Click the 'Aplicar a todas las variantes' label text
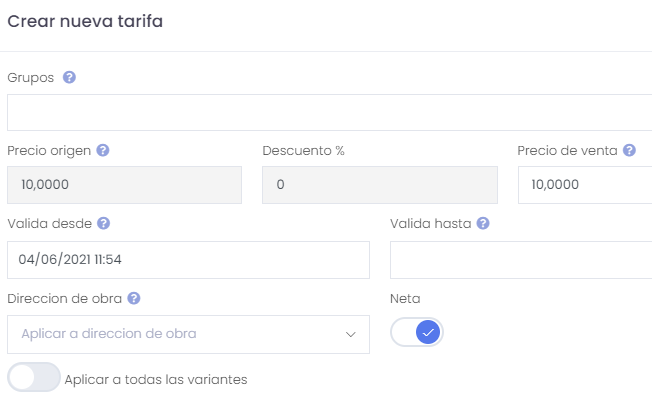652x400 pixels. [x=156, y=379]
